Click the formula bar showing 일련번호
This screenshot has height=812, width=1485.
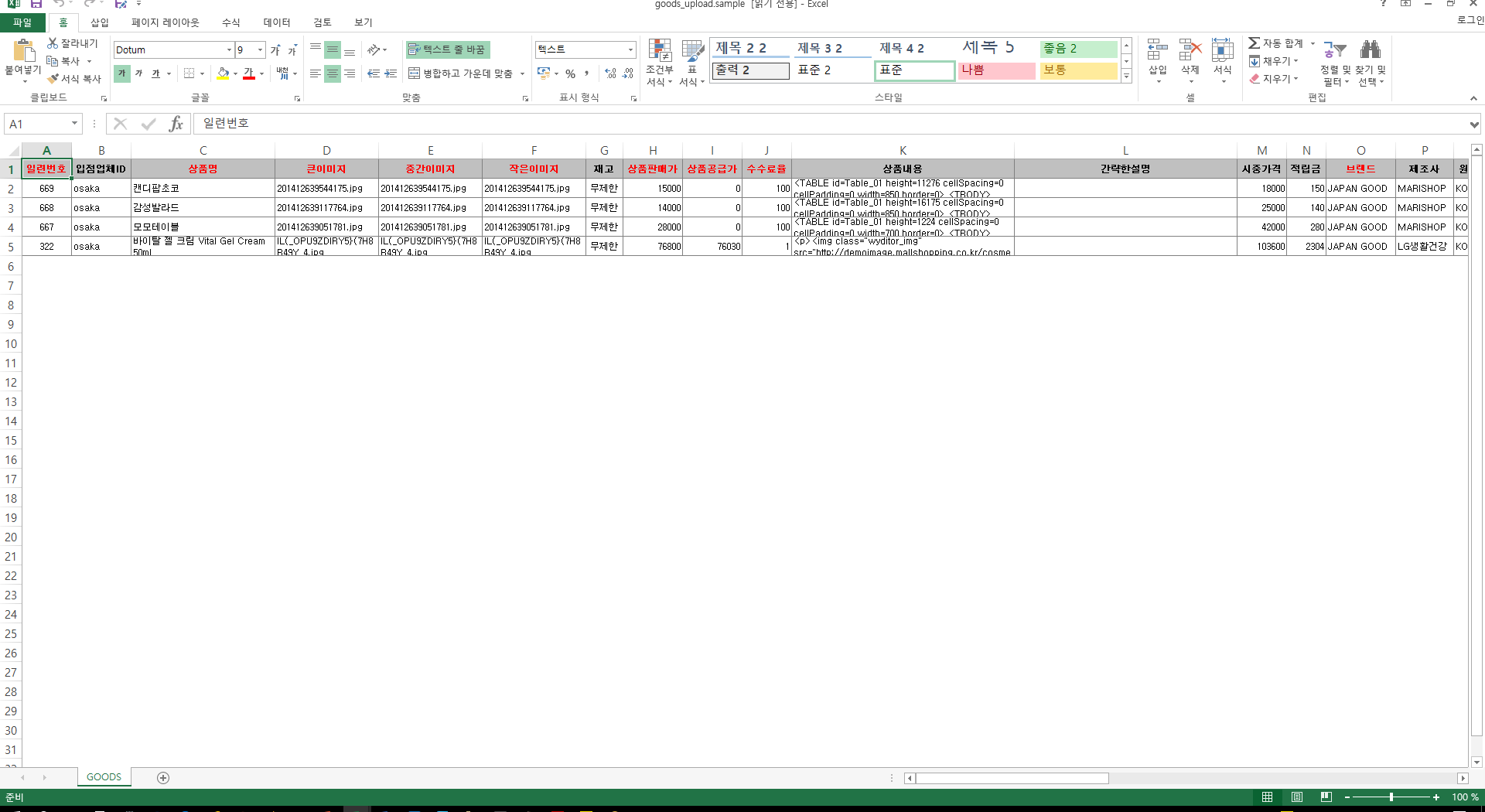click(x=773, y=124)
